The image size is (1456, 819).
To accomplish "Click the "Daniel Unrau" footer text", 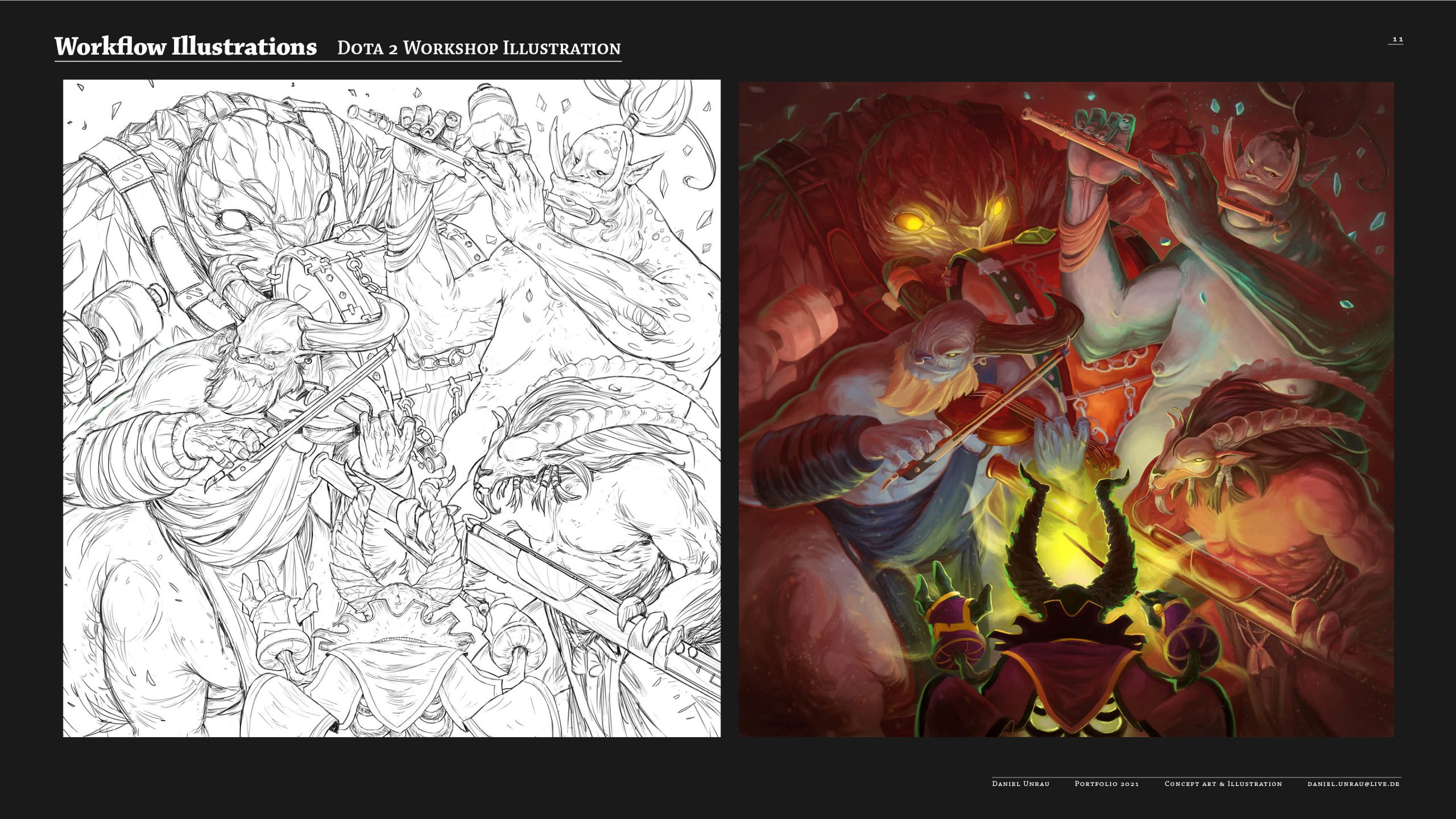I will tap(1020, 784).
